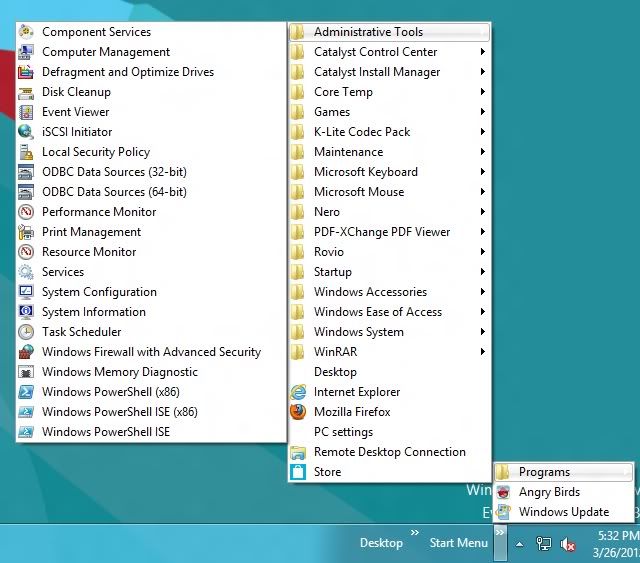This screenshot has height=563, width=640.
Task: Select the Programs folder entry
Action: point(564,472)
